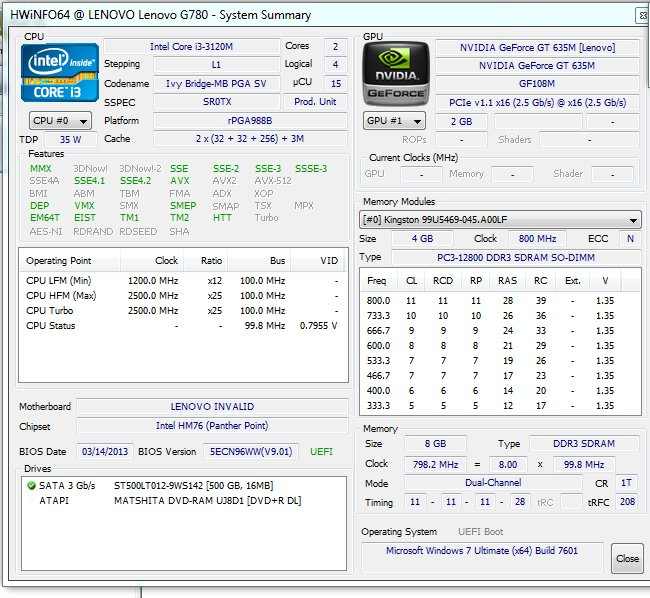Viewport: 650px width, 598px height.
Task: Click the VMX feature flag
Action: pos(85,206)
